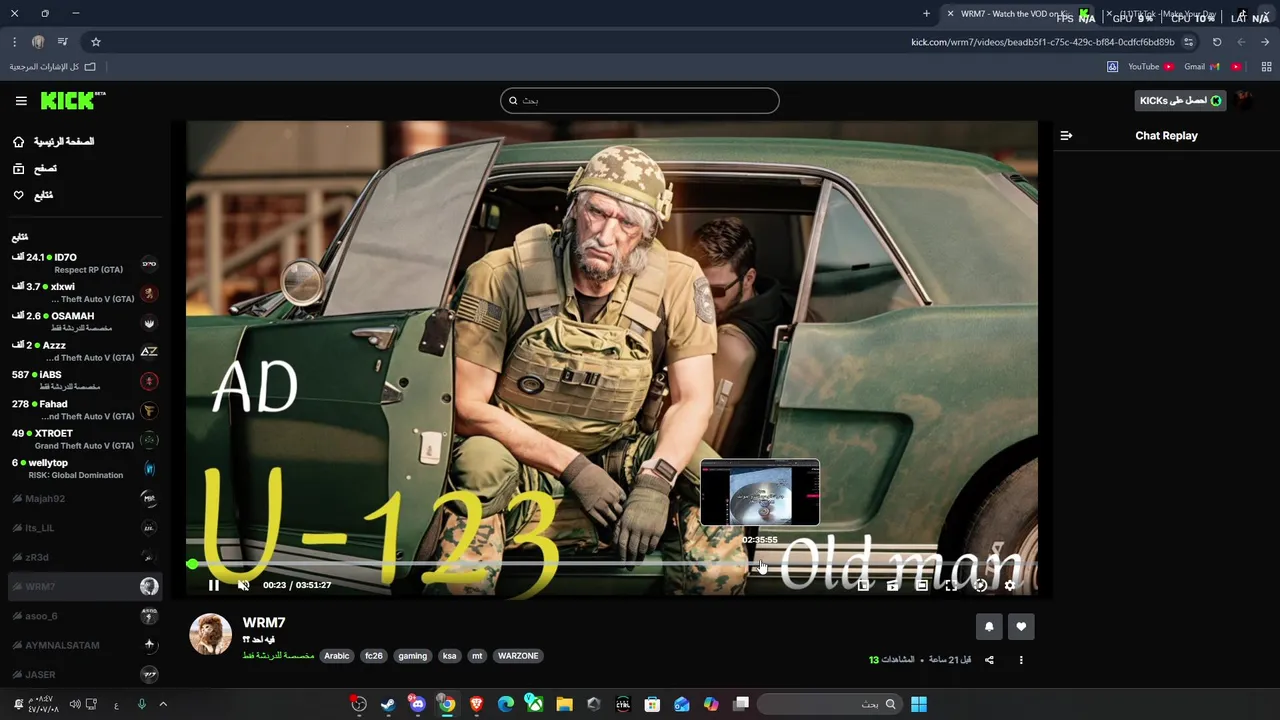Bookmark this page with star icon

pos(96,42)
